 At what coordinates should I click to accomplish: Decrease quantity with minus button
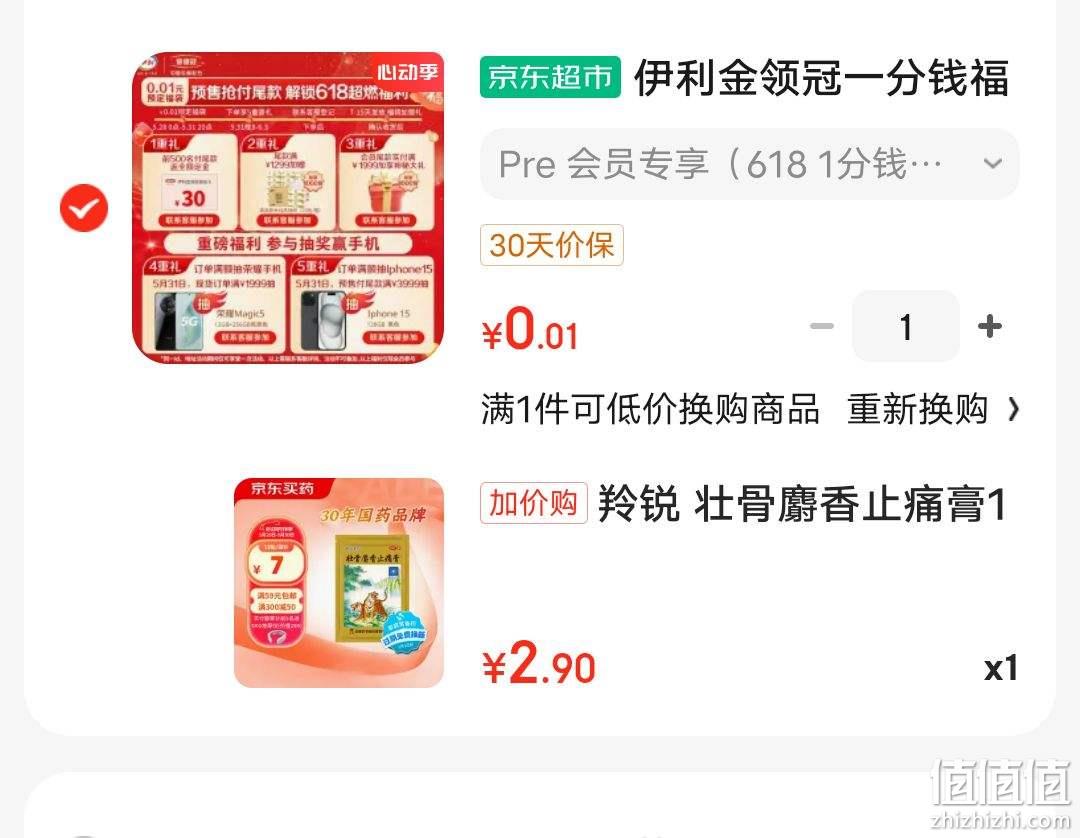click(x=822, y=326)
